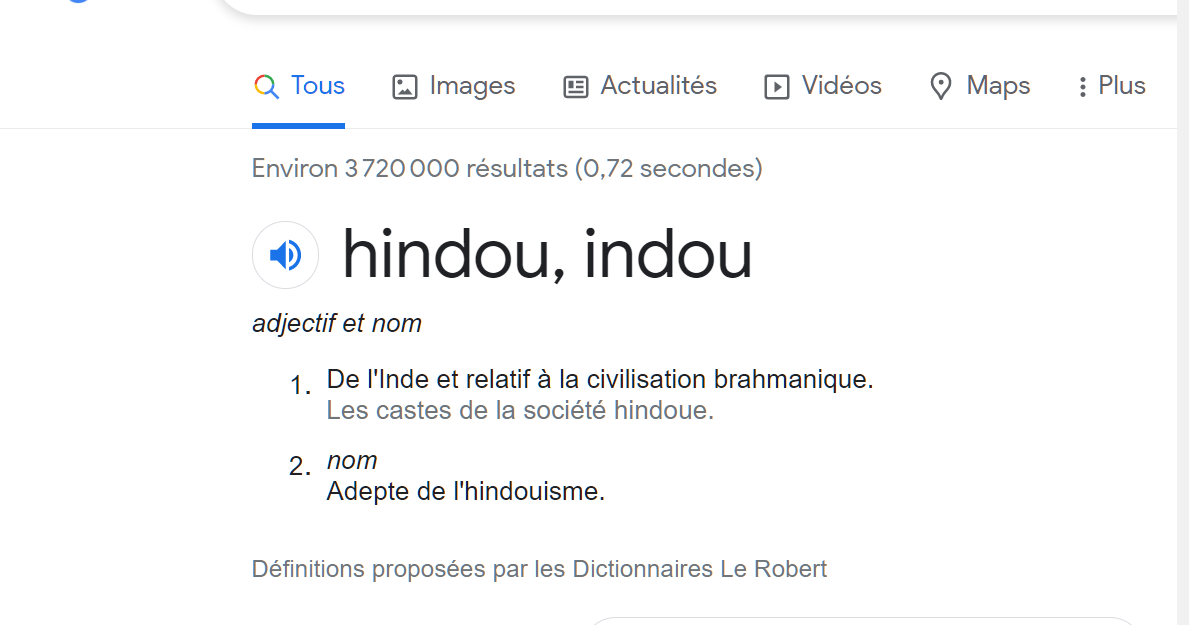Screen dimensions: 1189x625
Task: Play the pronunciation audio for hindou
Action: 285,255
